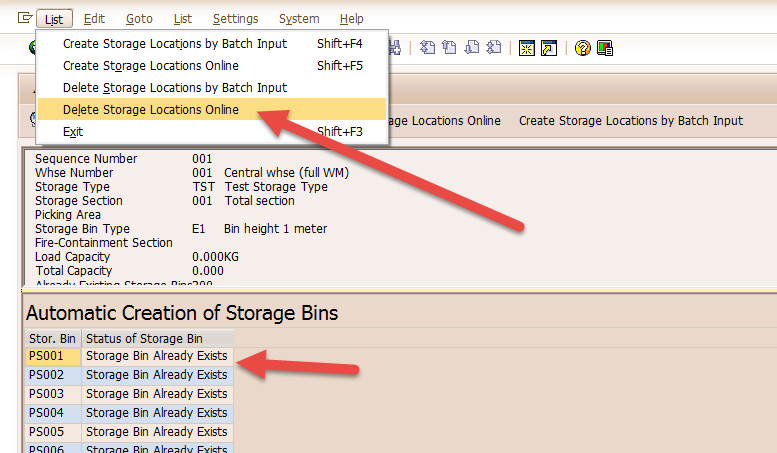Click the first page navigation icon
The height and width of the screenshot is (453, 777).
tap(428, 48)
